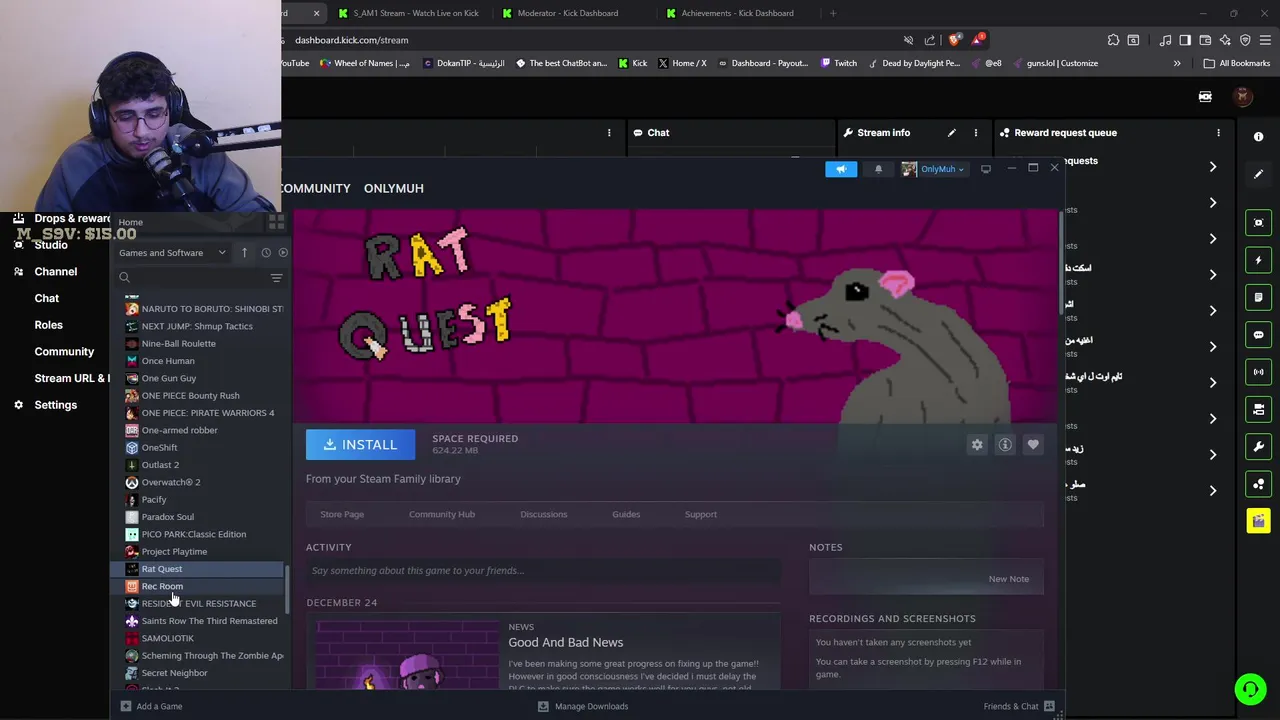Open Reward request queue options menu
Image resolution: width=1280 pixels, height=720 pixels.
coord(1218,133)
